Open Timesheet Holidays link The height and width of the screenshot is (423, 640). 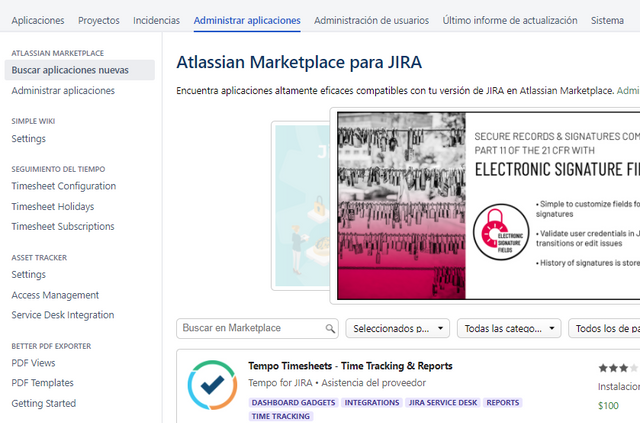[x=53, y=207]
